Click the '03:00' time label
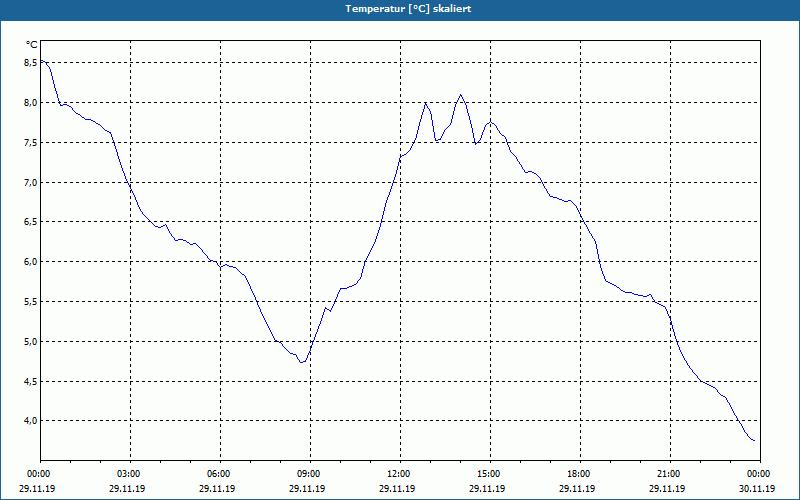This screenshot has height=500, width=800. point(131,474)
